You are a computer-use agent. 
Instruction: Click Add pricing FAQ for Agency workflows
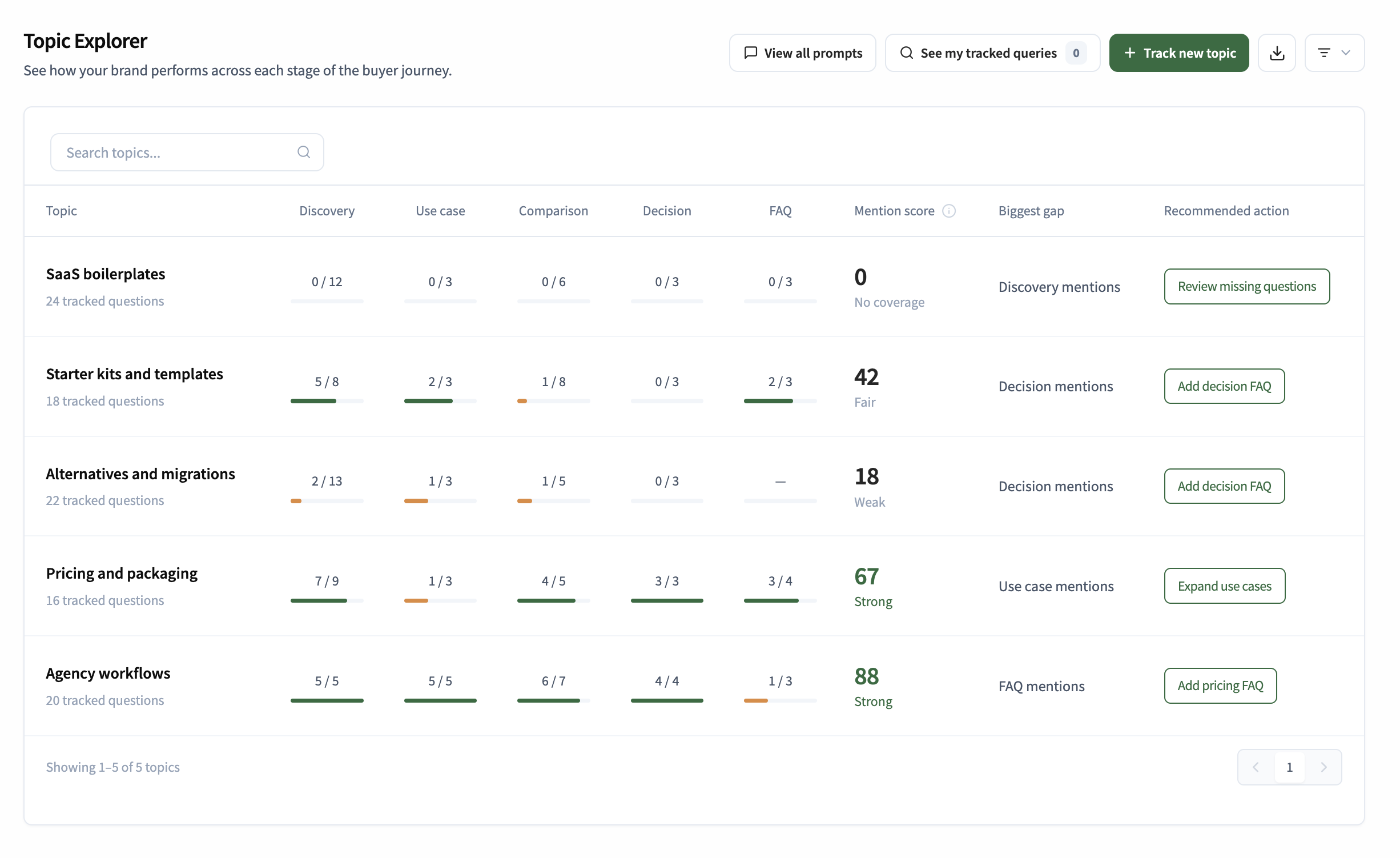[x=1220, y=685]
